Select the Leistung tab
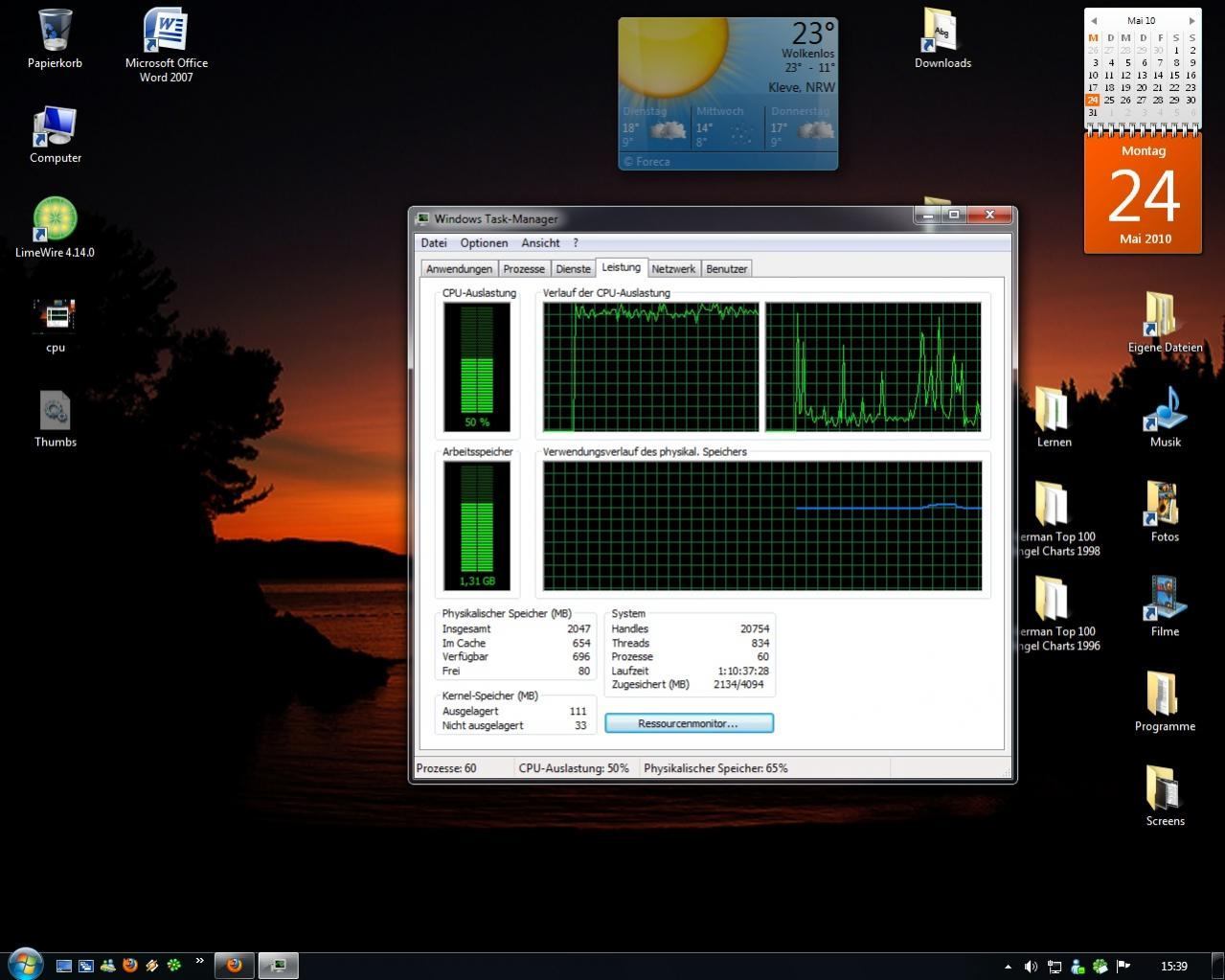 coord(621,267)
